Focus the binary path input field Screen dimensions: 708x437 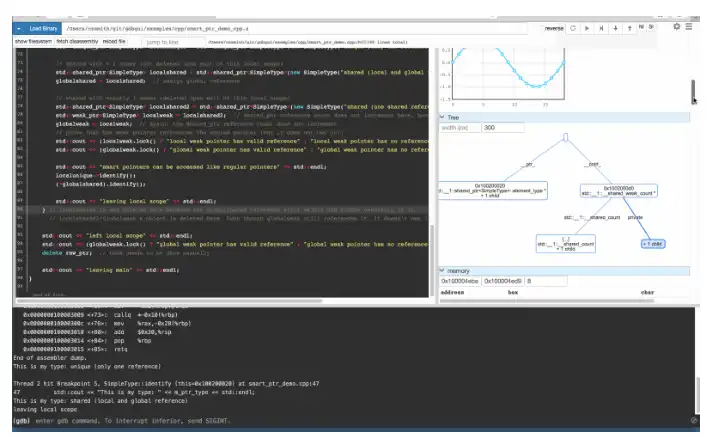click(x=293, y=28)
